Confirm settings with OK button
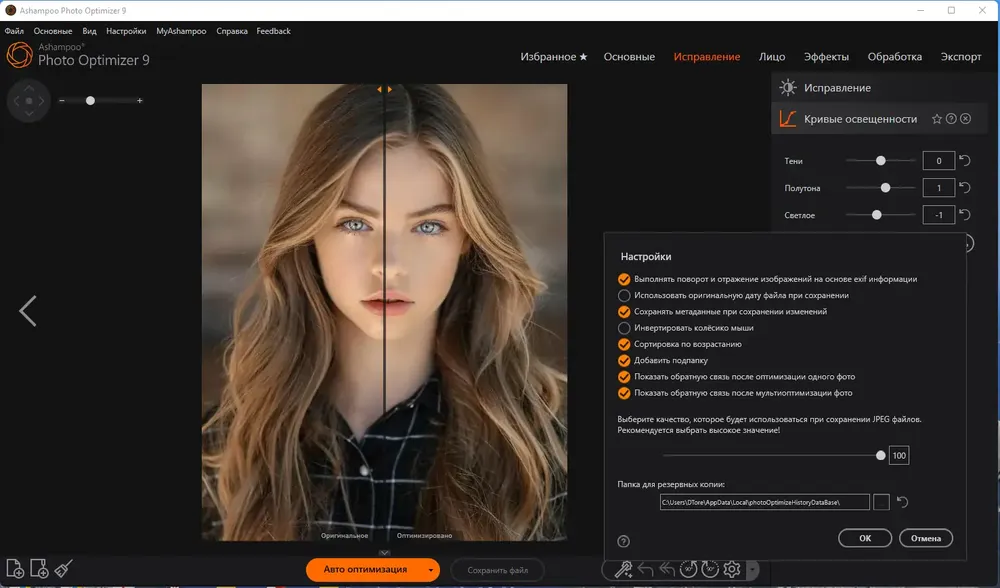This screenshot has height=588, width=1000. point(864,538)
